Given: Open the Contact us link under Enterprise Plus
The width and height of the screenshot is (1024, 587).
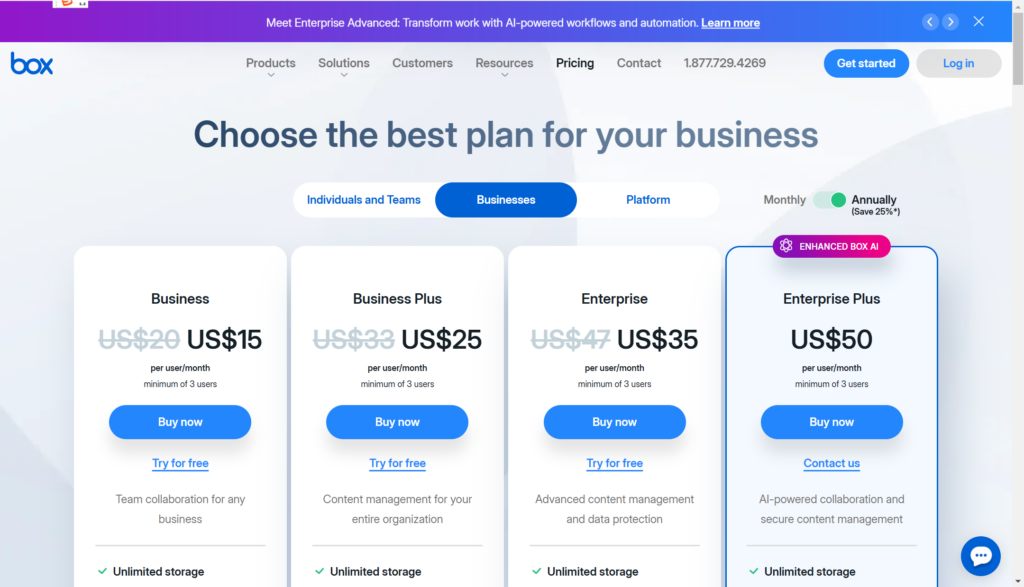Looking at the screenshot, I should pyautogui.click(x=831, y=463).
